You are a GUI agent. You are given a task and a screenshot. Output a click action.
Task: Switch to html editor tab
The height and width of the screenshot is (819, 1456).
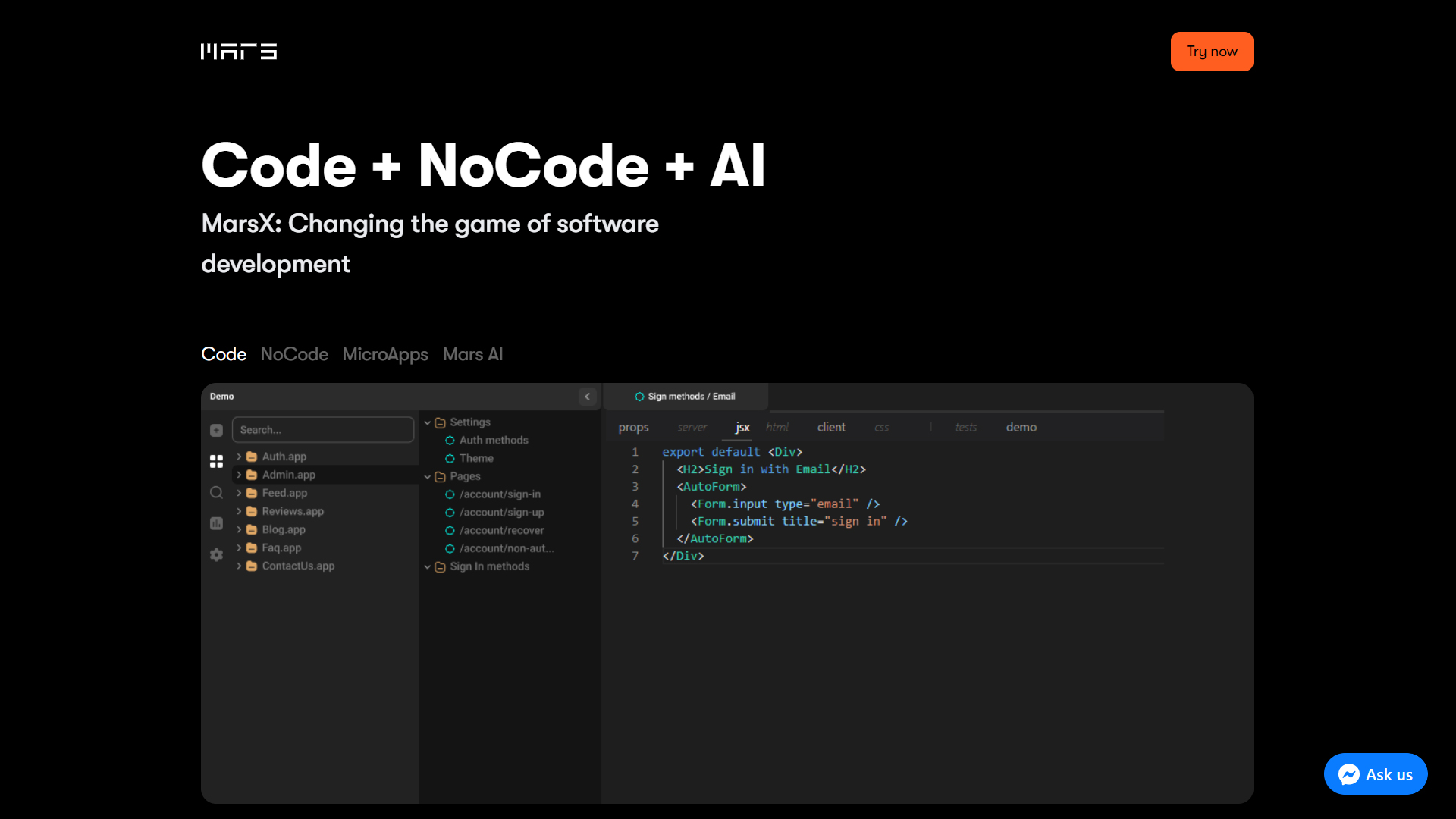pyautogui.click(x=777, y=428)
